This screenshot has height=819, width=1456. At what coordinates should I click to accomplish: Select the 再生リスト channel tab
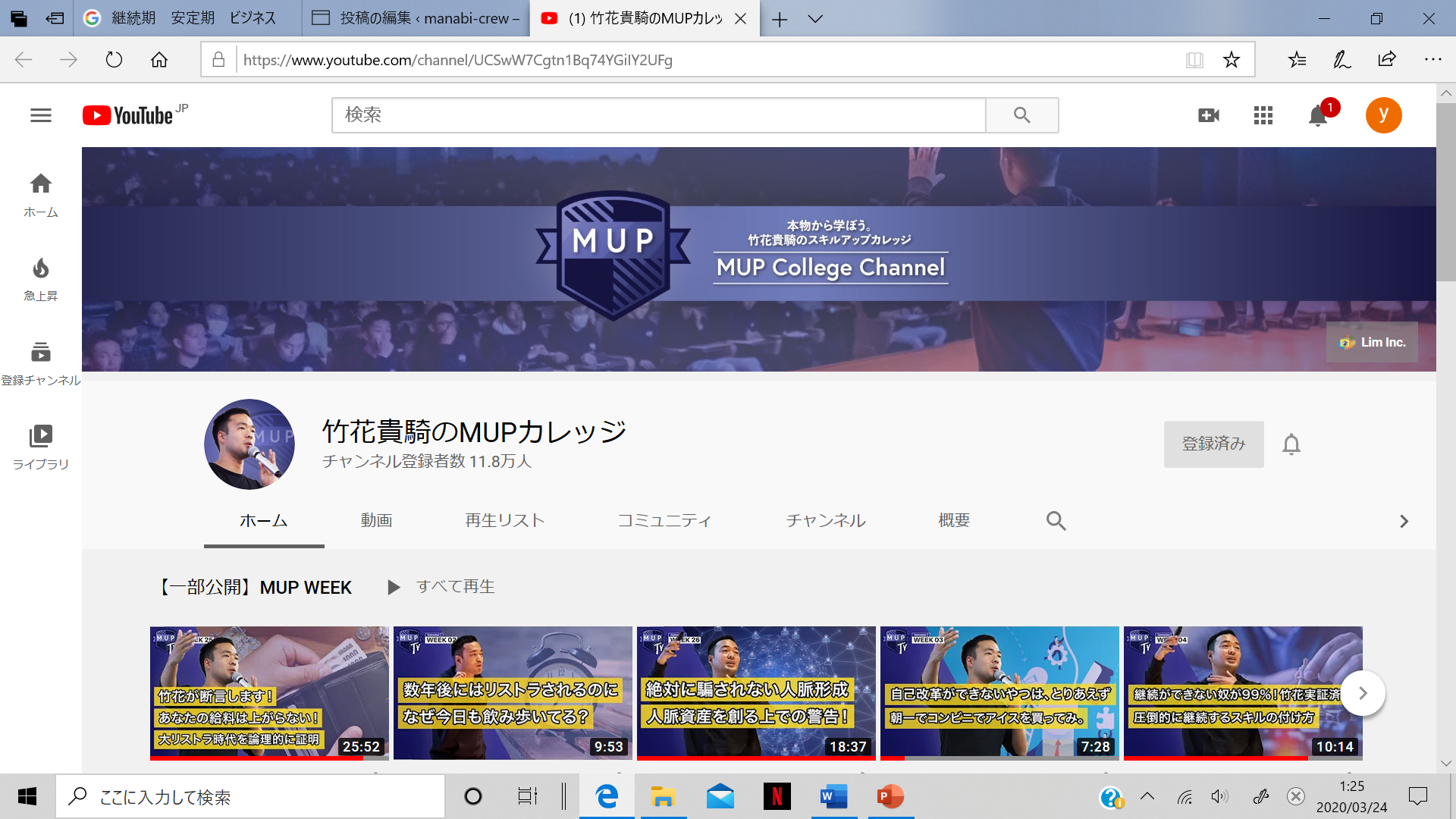(x=505, y=521)
